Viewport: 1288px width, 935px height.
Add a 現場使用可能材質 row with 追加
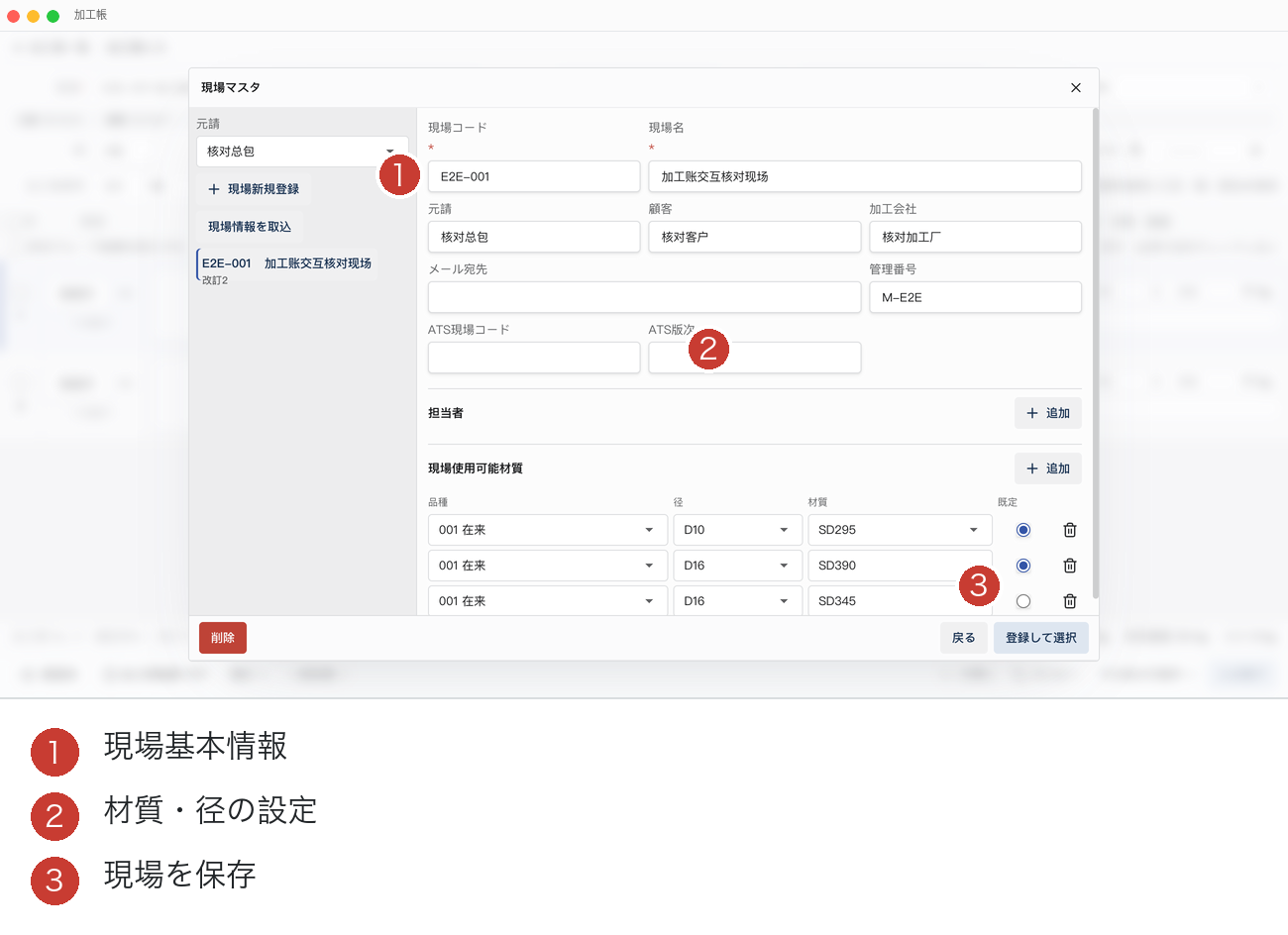(x=1048, y=468)
